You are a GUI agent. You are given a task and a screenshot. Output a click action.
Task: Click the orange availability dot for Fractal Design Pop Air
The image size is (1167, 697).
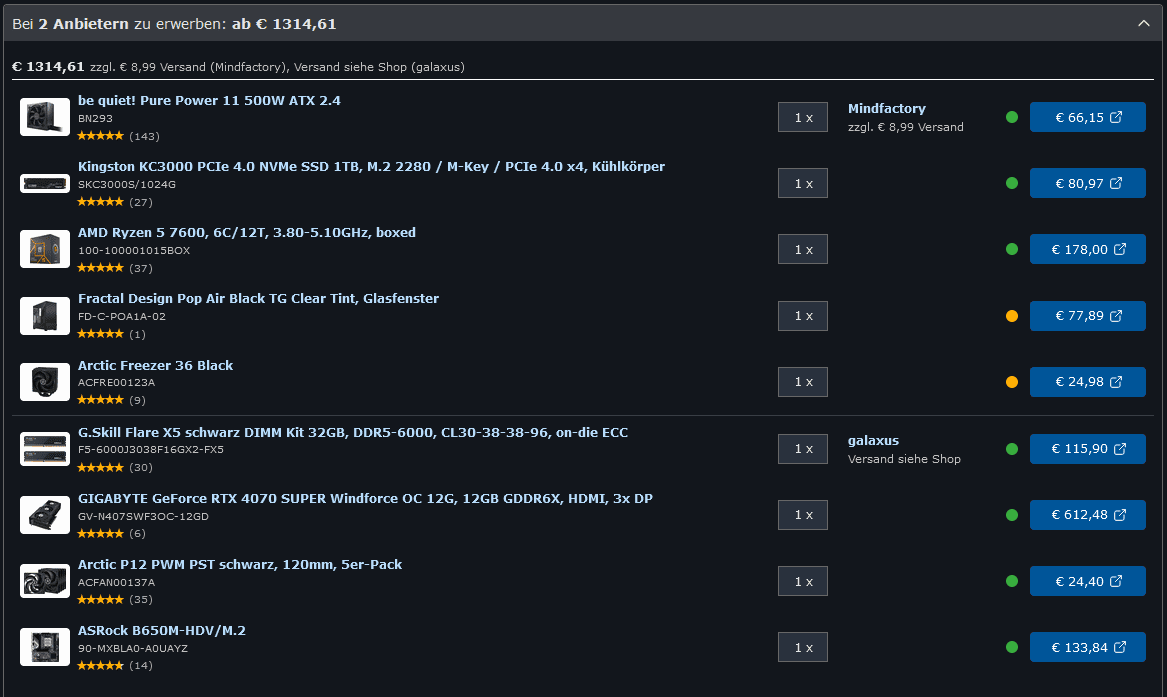point(1011,316)
